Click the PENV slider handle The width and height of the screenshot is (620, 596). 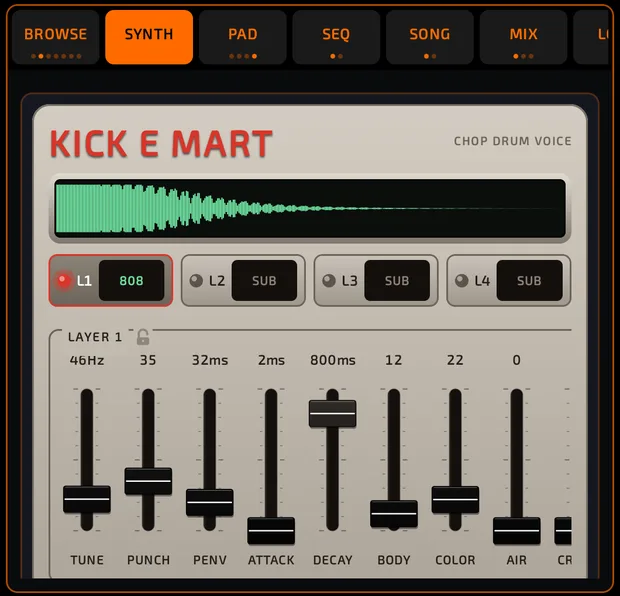click(x=210, y=502)
